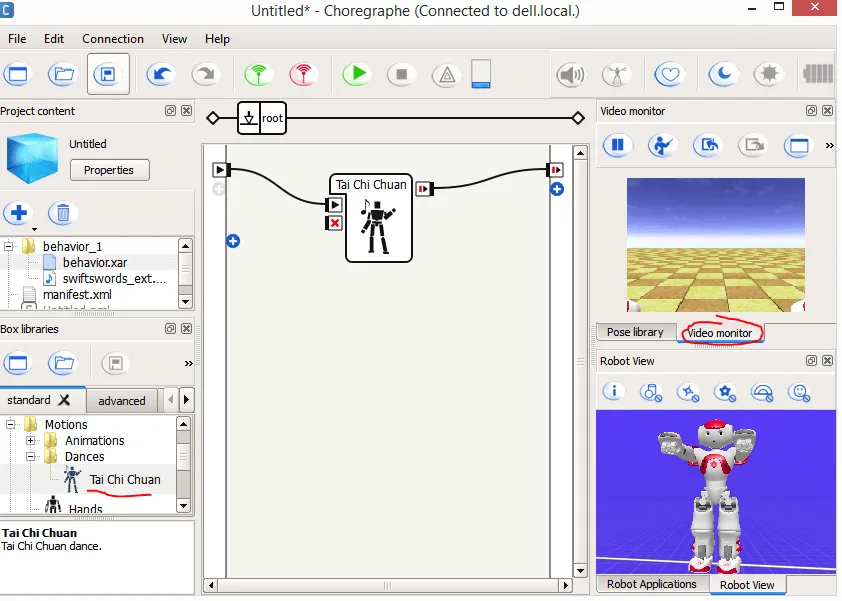Select the swiftswords_ext audio file
This screenshot has height=601, width=842.
pyautogui.click(x=114, y=279)
